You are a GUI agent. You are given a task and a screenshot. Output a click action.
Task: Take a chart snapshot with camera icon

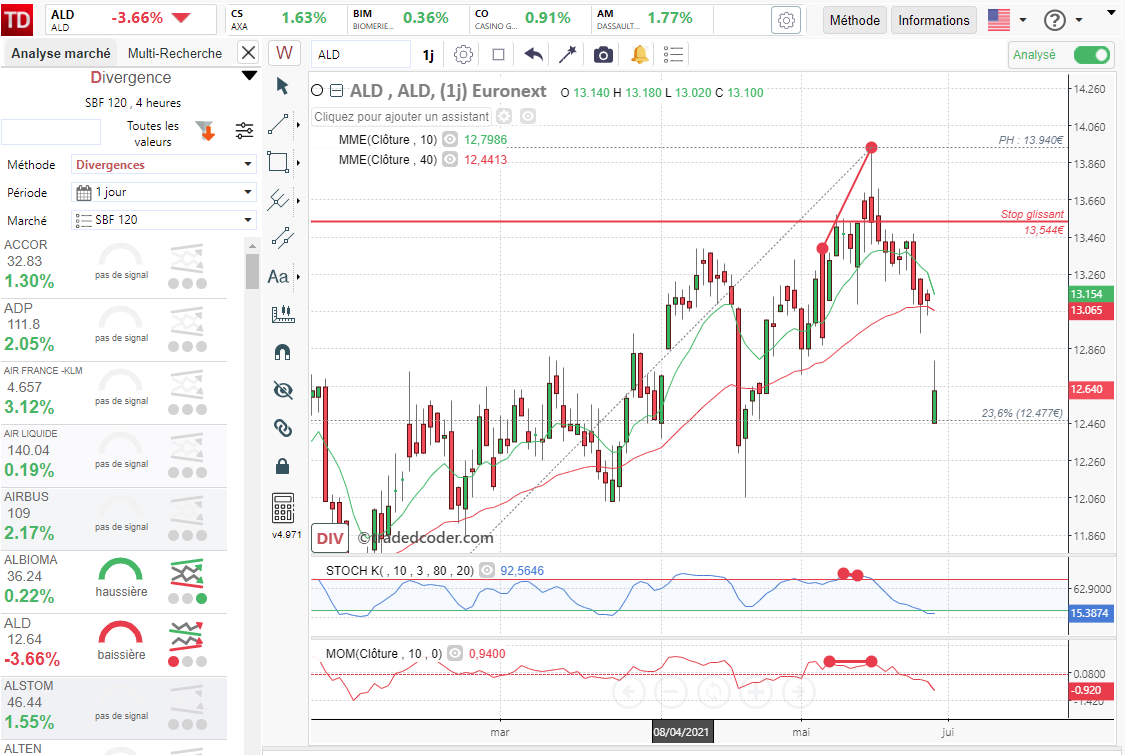click(x=603, y=55)
